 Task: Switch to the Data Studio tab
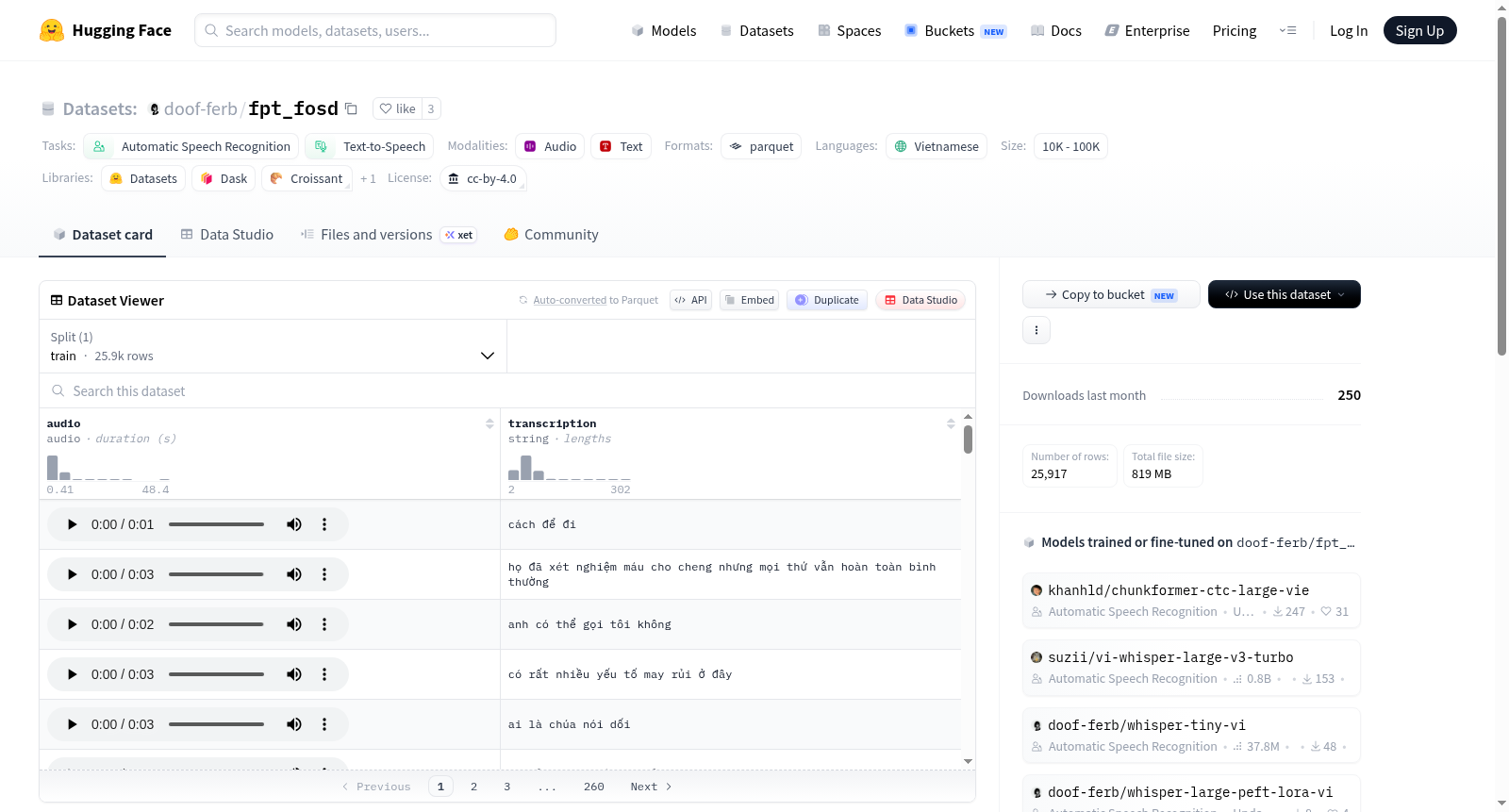(x=227, y=234)
